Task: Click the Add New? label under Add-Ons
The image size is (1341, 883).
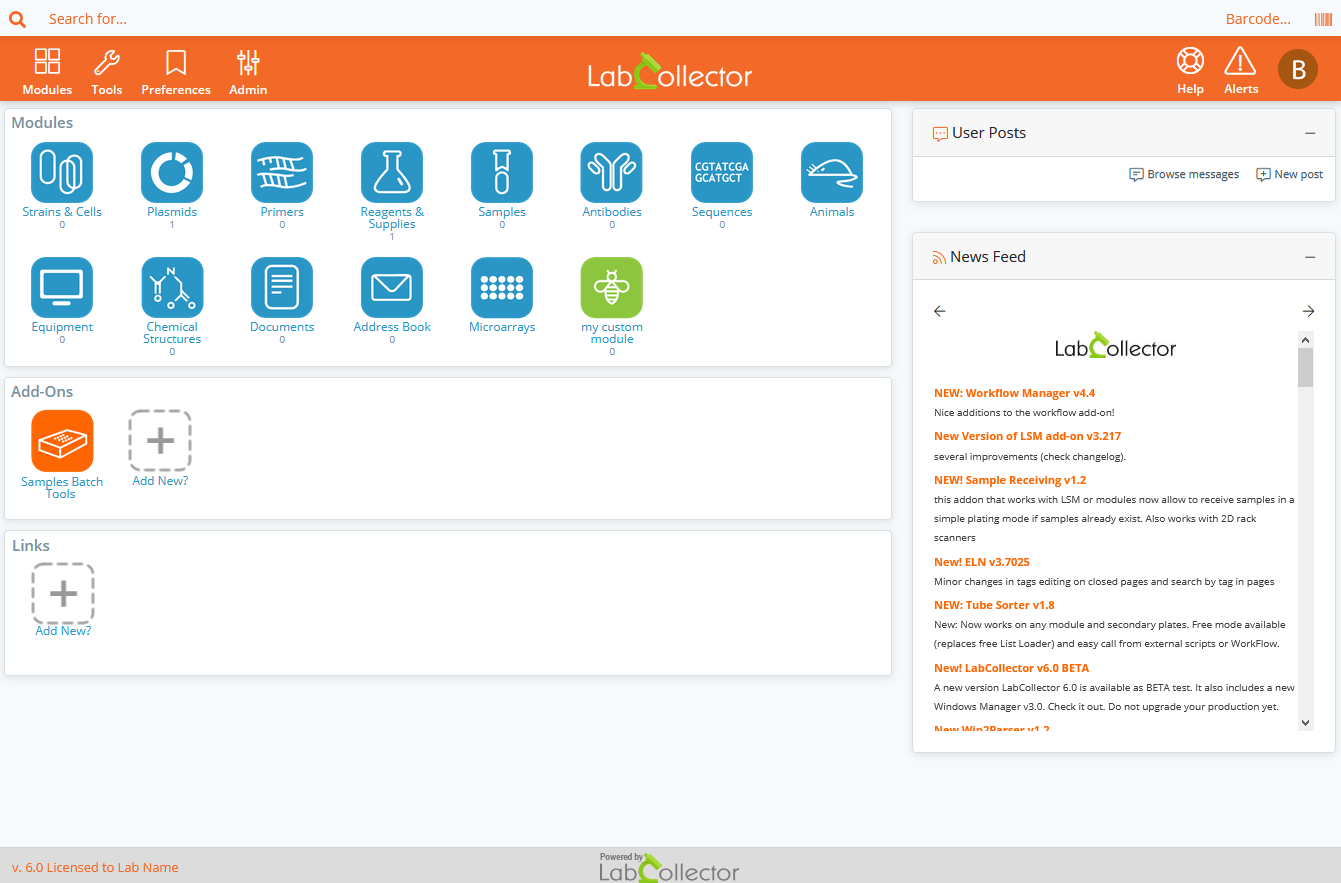Action: pos(160,481)
